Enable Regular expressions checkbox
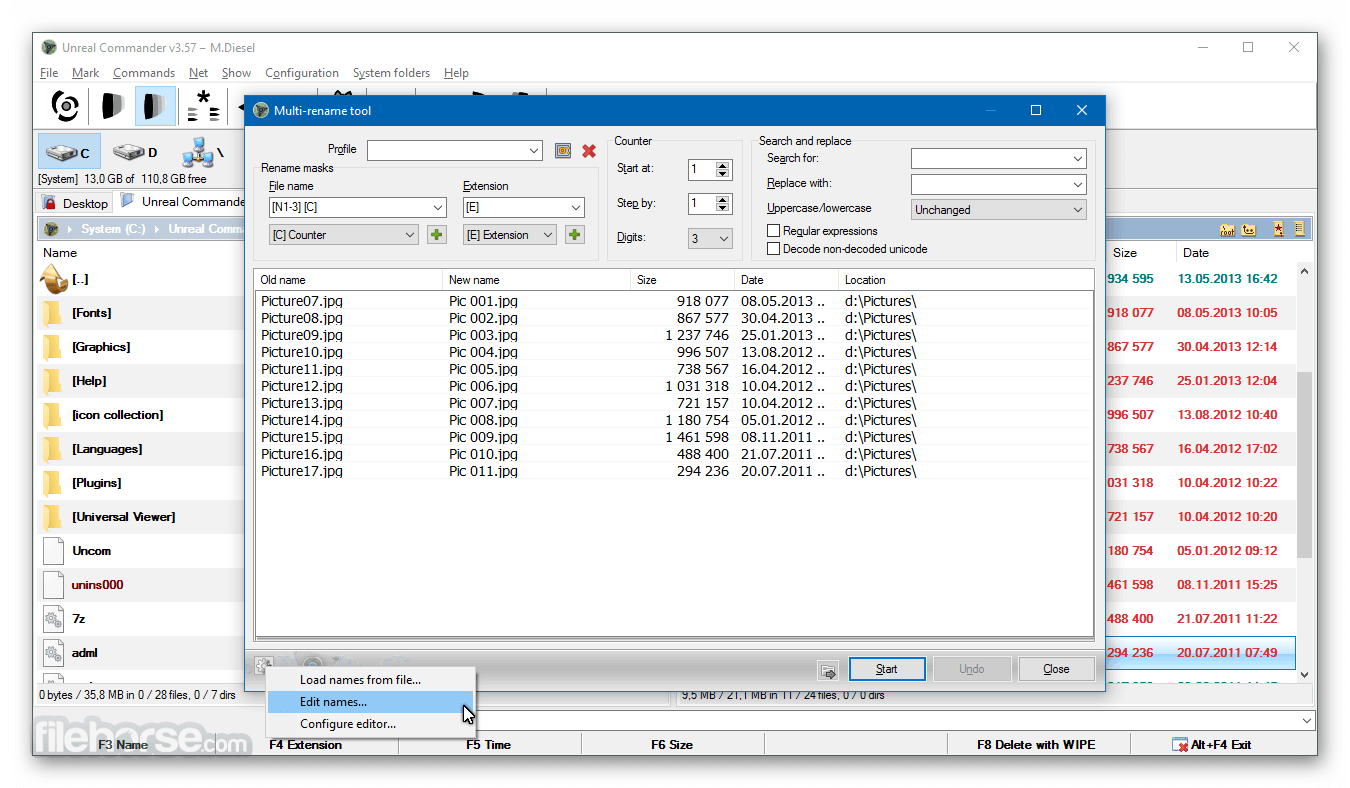The height and width of the screenshot is (788, 1350). coord(773,231)
